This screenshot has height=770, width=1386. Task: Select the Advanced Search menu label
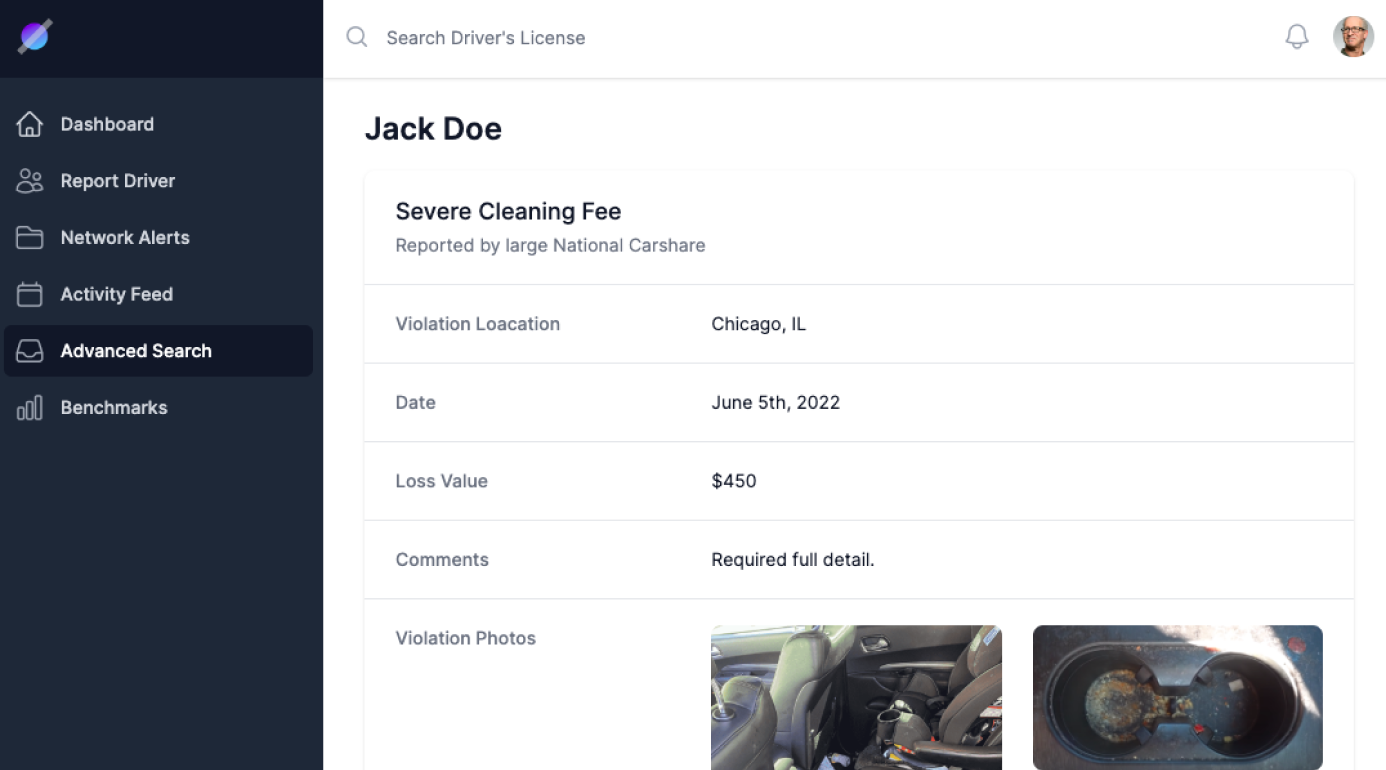[x=136, y=351]
